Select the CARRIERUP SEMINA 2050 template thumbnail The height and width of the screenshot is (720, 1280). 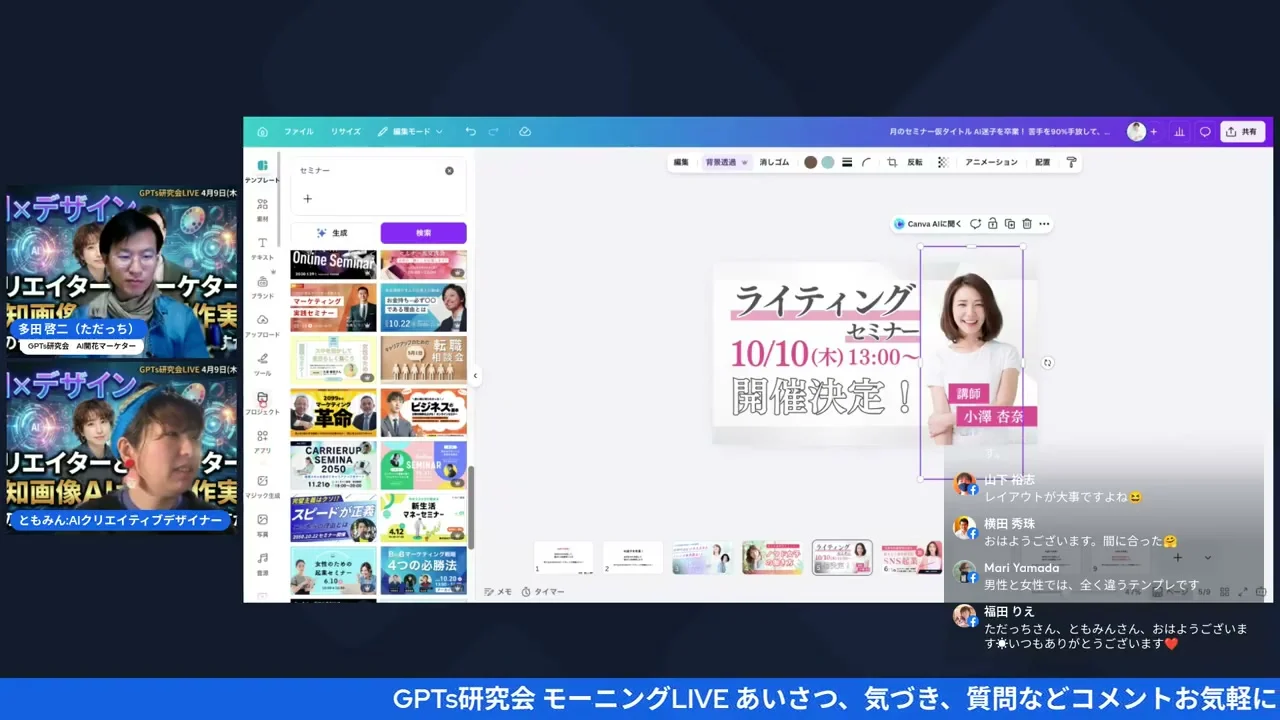[333, 465]
